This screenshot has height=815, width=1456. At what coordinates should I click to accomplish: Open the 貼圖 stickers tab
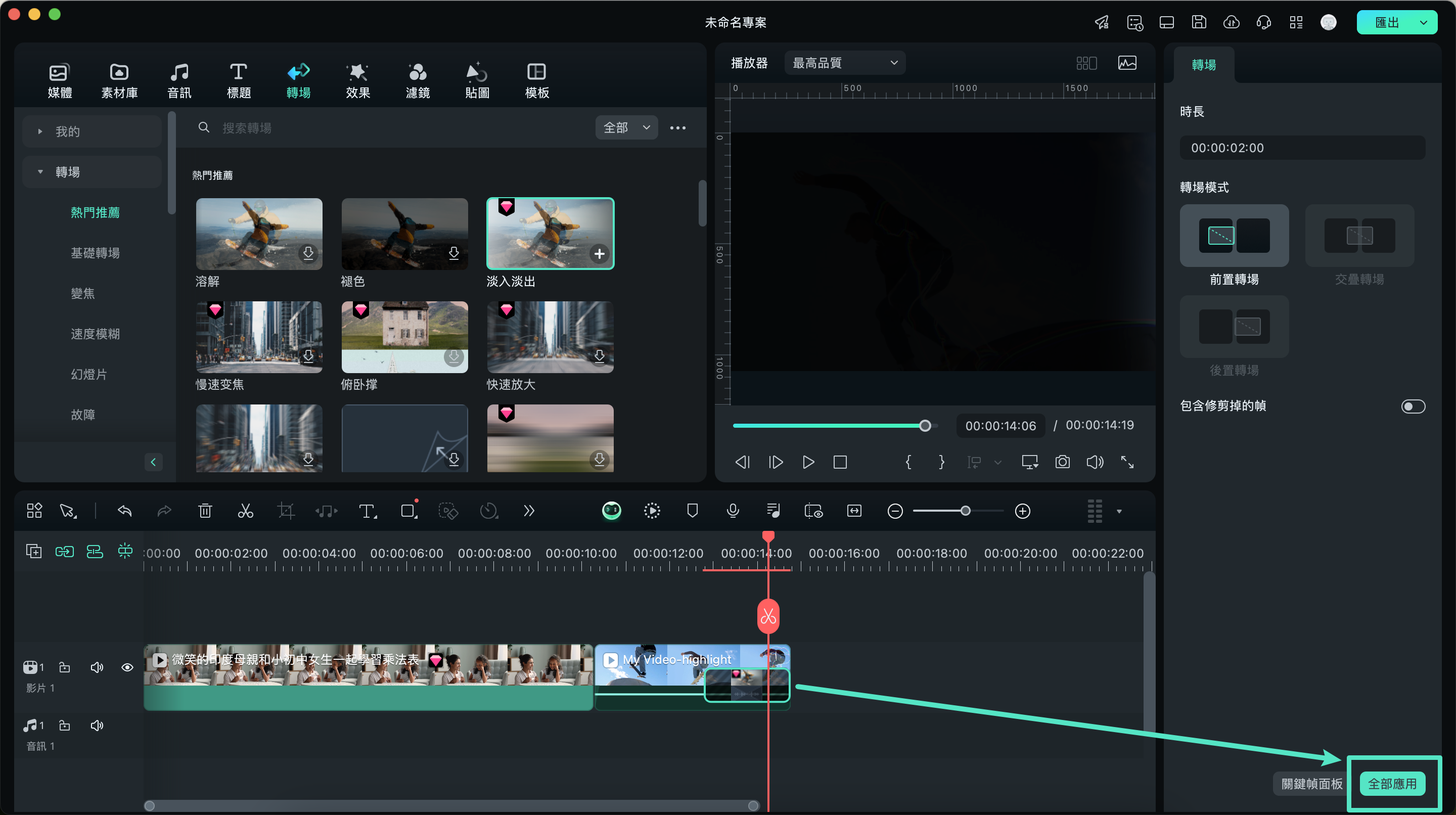(477, 80)
